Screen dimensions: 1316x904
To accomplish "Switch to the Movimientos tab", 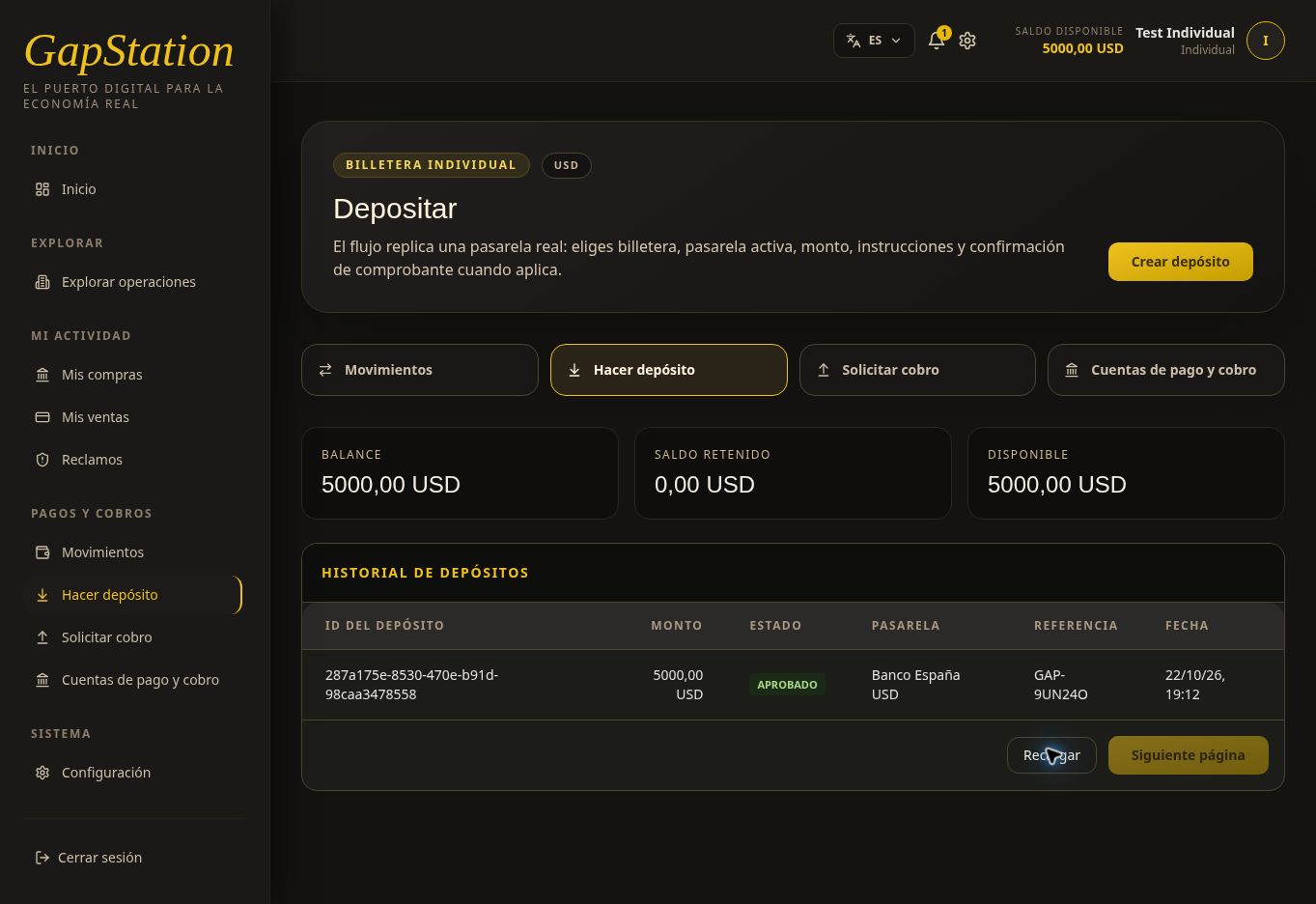I will 420,370.
